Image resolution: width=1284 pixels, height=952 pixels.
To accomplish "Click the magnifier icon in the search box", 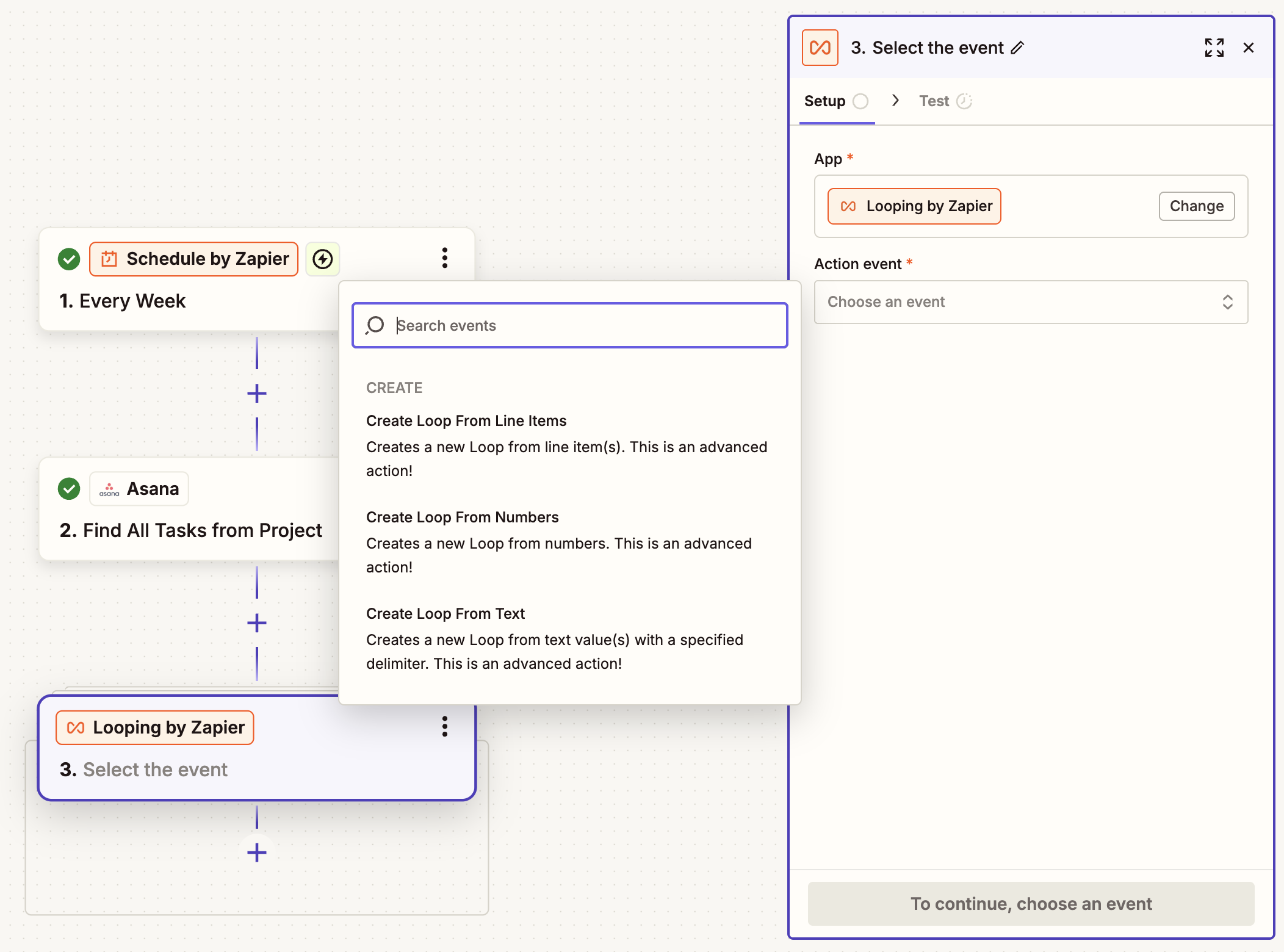I will [x=375, y=325].
